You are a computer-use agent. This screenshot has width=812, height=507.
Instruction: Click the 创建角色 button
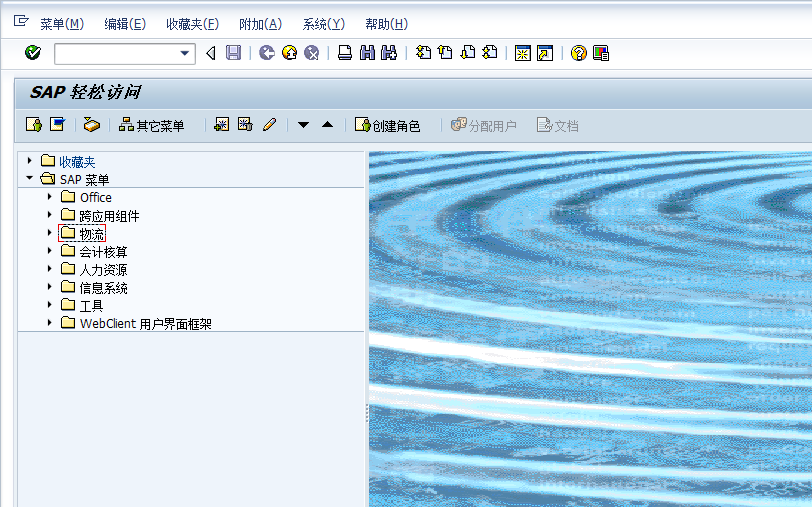click(x=387, y=125)
